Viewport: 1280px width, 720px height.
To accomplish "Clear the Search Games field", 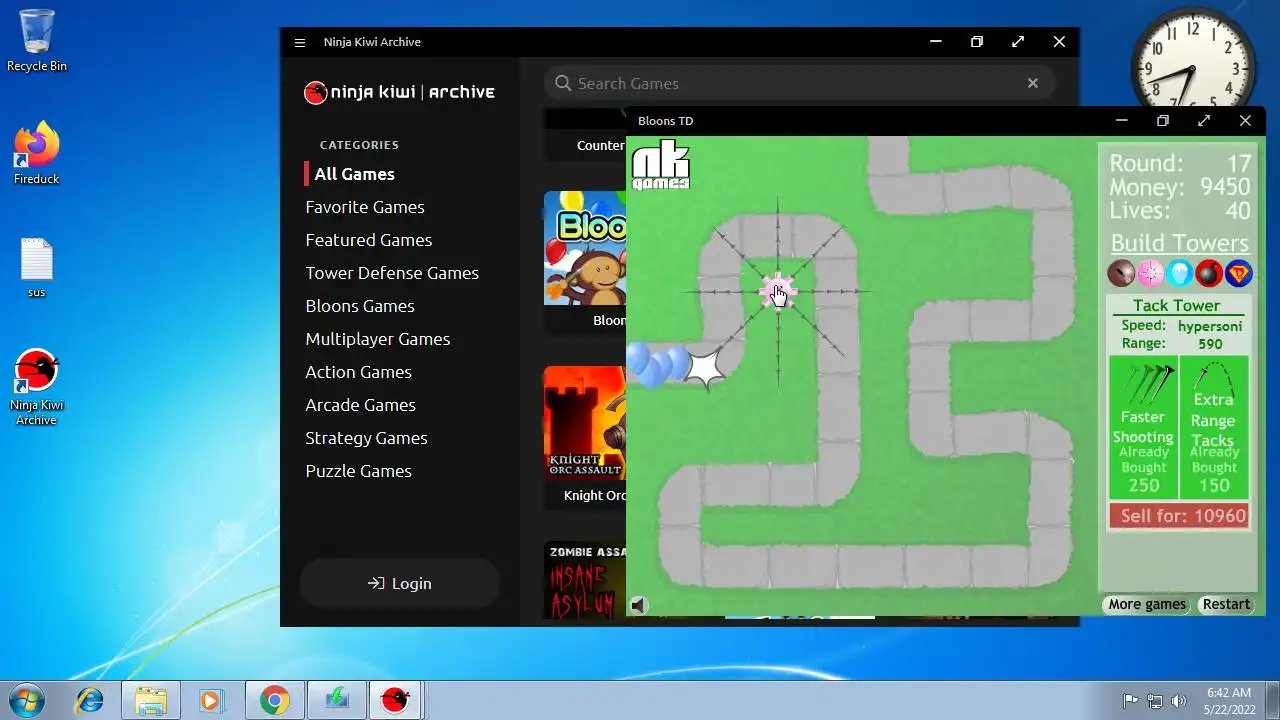I will (1033, 83).
